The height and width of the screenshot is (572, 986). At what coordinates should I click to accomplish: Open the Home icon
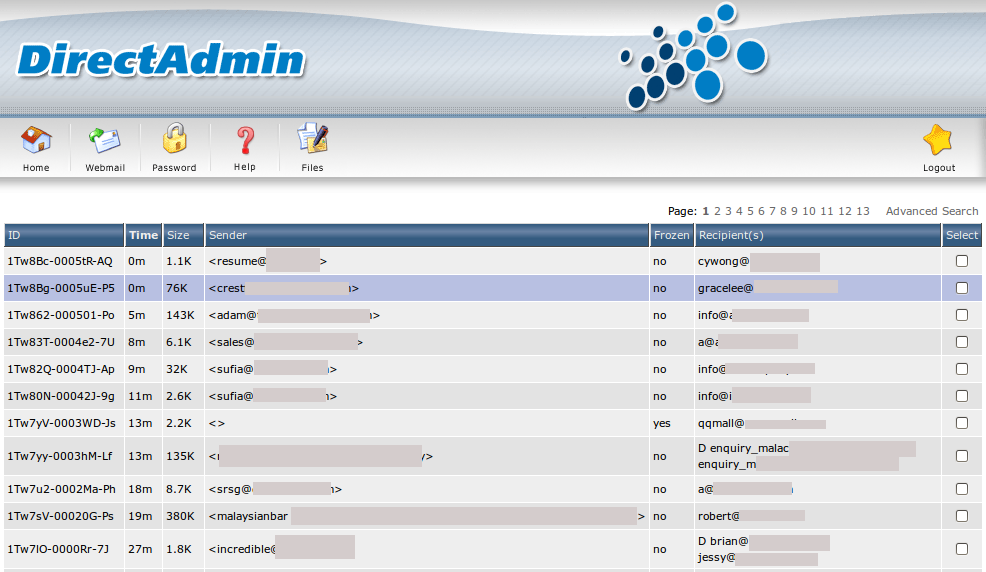(x=36, y=140)
